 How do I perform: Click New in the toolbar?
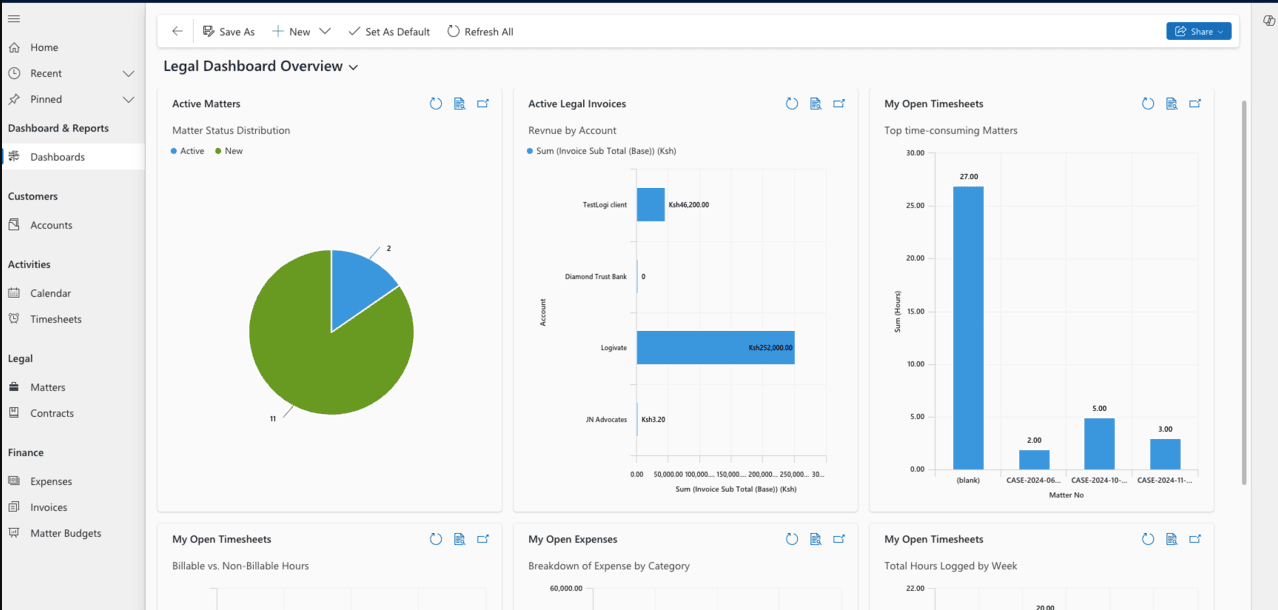(291, 31)
